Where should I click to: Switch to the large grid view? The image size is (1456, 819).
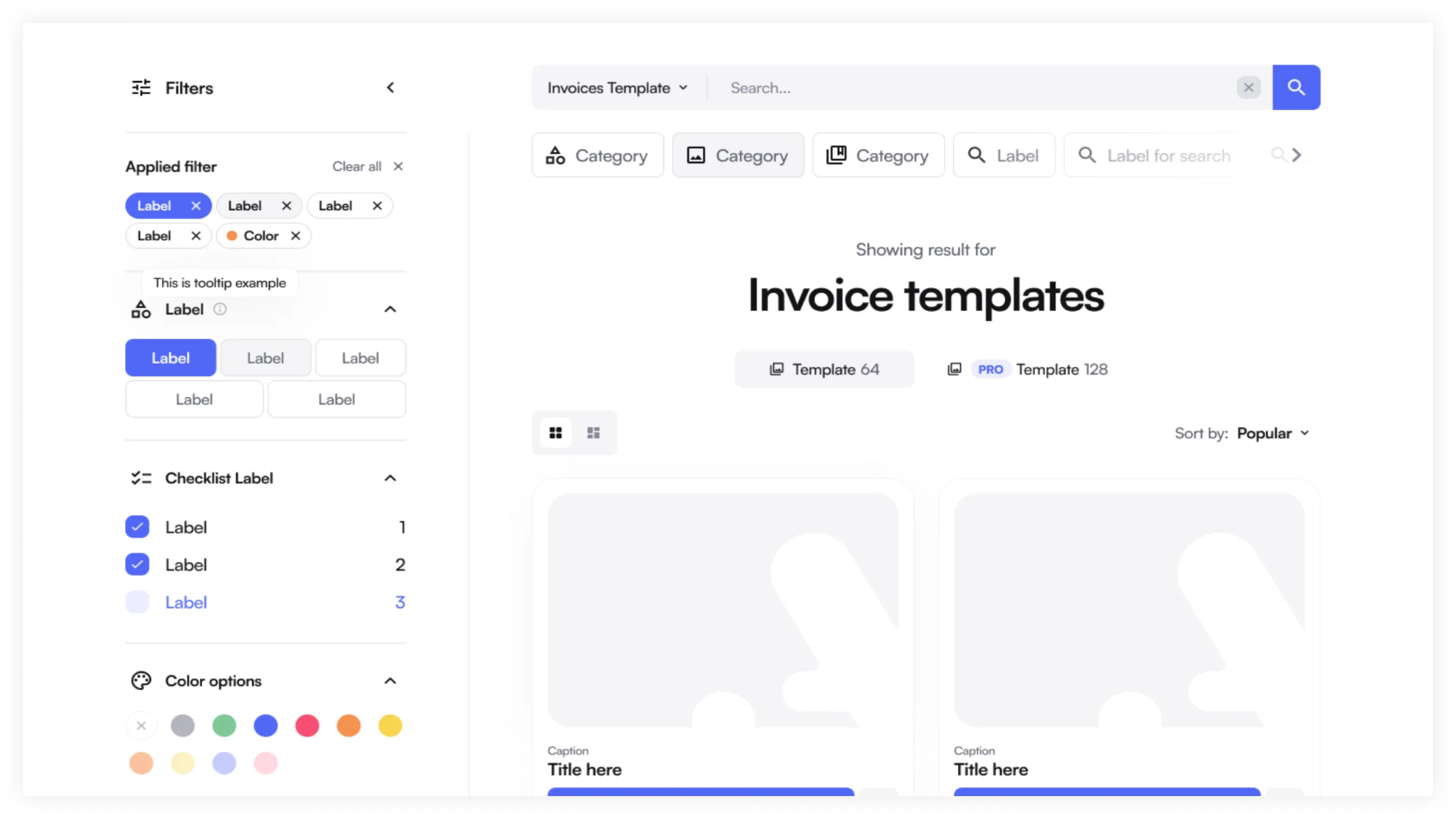click(556, 433)
